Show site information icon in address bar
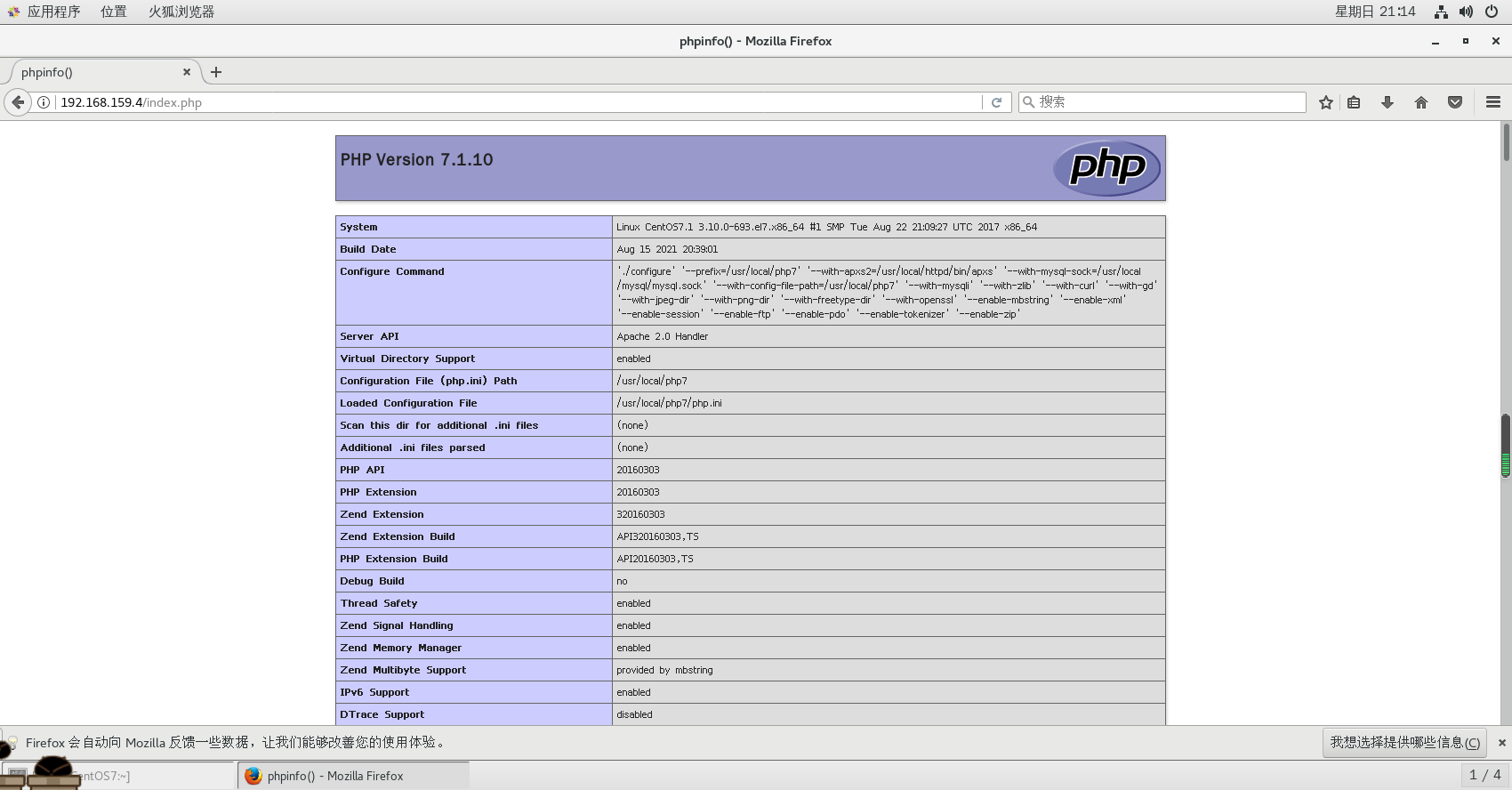The width and height of the screenshot is (1512, 790). [x=43, y=102]
